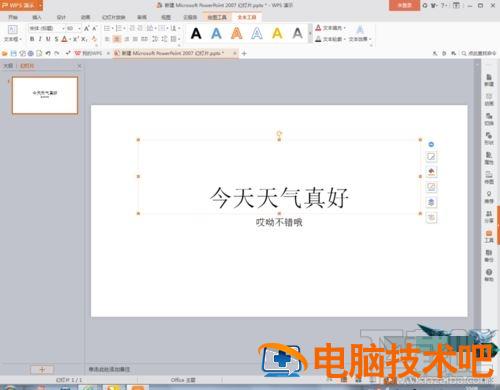Viewport: 500px width, 390px height.
Task: Open the Start ribbon tab
Action: pos(13,17)
